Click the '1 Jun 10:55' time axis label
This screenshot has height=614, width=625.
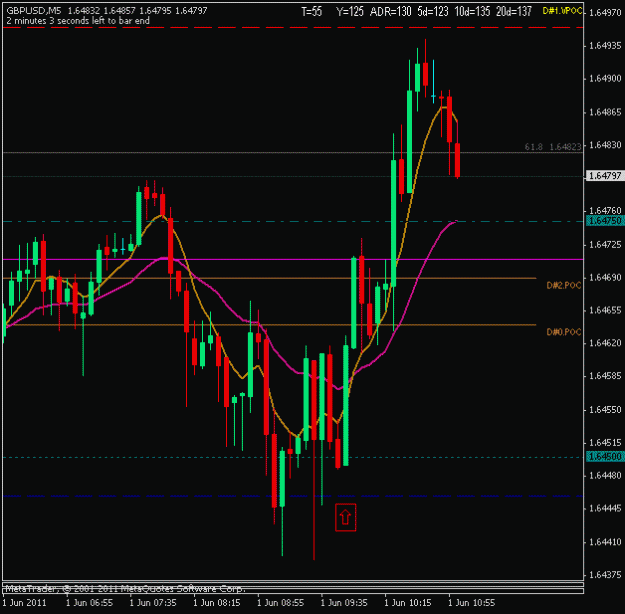pyautogui.click(x=472, y=602)
